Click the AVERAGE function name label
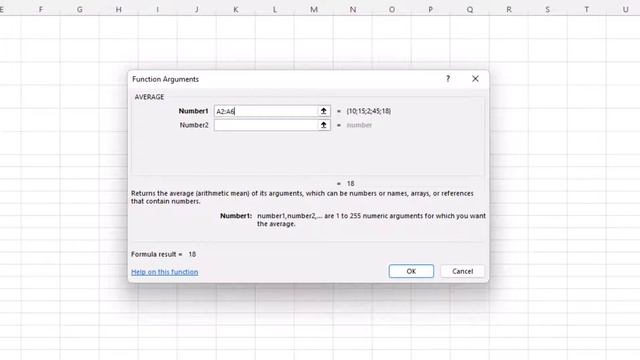Image resolution: width=640 pixels, height=360 pixels. pyautogui.click(x=149, y=97)
